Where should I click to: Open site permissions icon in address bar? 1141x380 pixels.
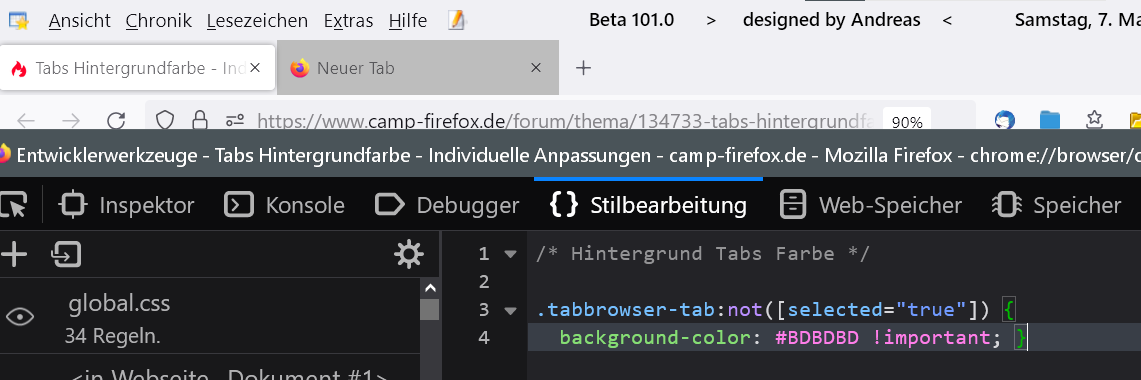point(234,121)
